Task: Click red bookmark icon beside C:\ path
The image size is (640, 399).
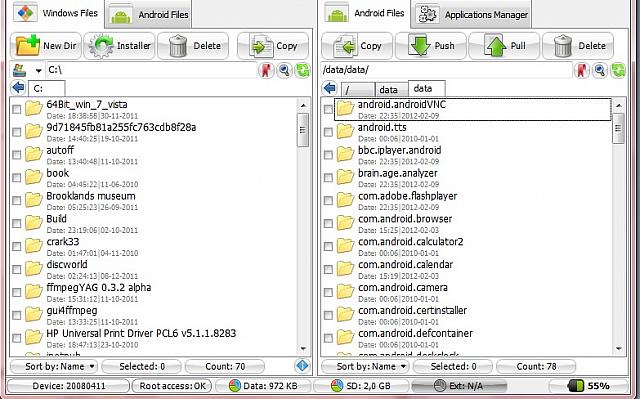Action: click(x=266, y=70)
